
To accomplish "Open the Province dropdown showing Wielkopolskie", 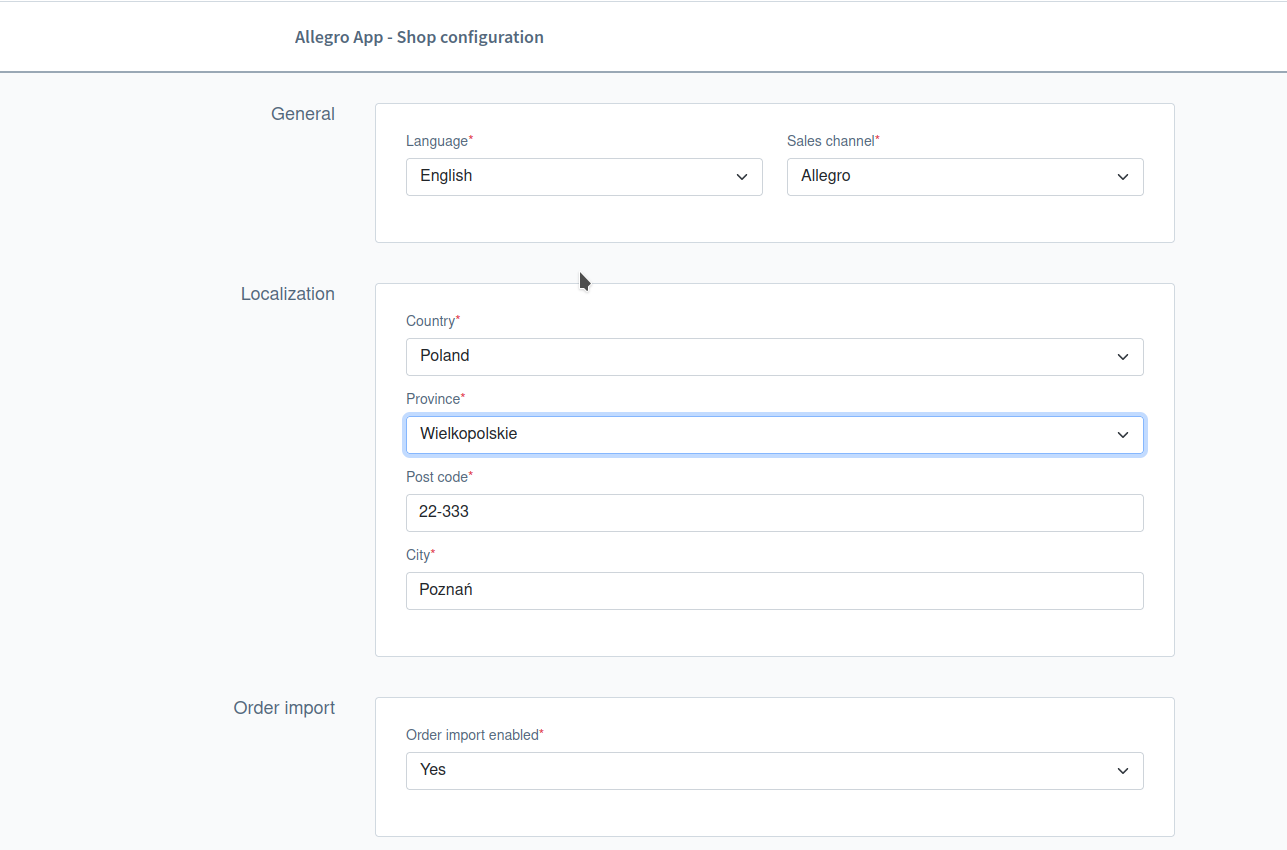I will click(x=775, y=435).
